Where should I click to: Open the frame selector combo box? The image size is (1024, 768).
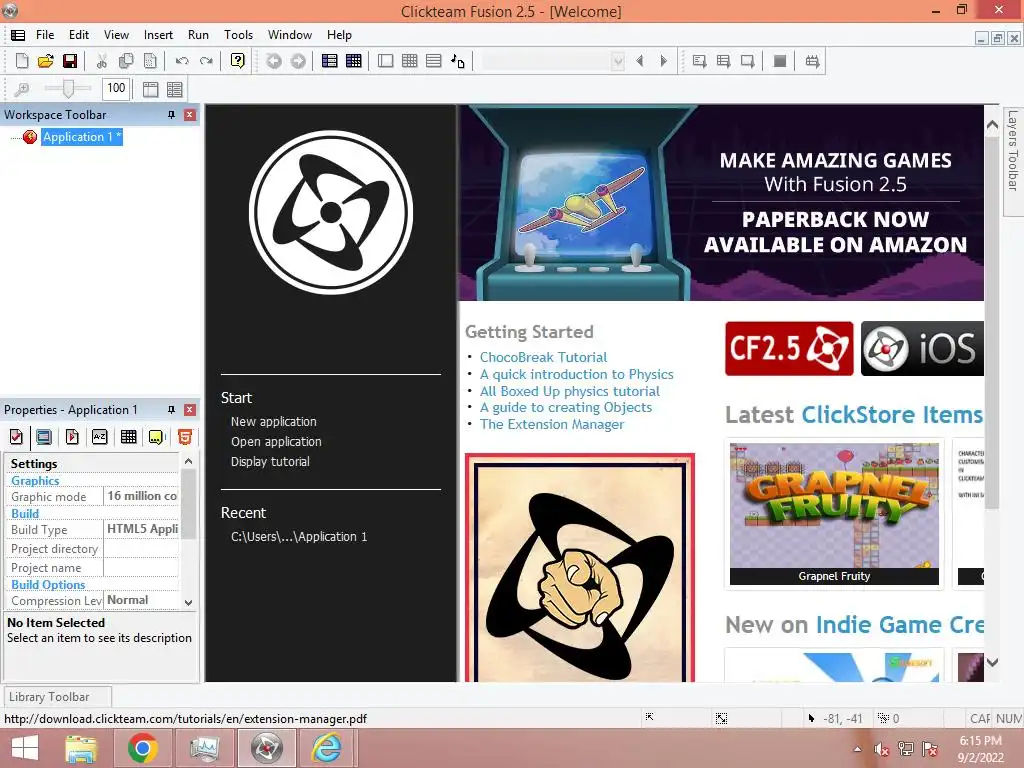coord(553,61)
